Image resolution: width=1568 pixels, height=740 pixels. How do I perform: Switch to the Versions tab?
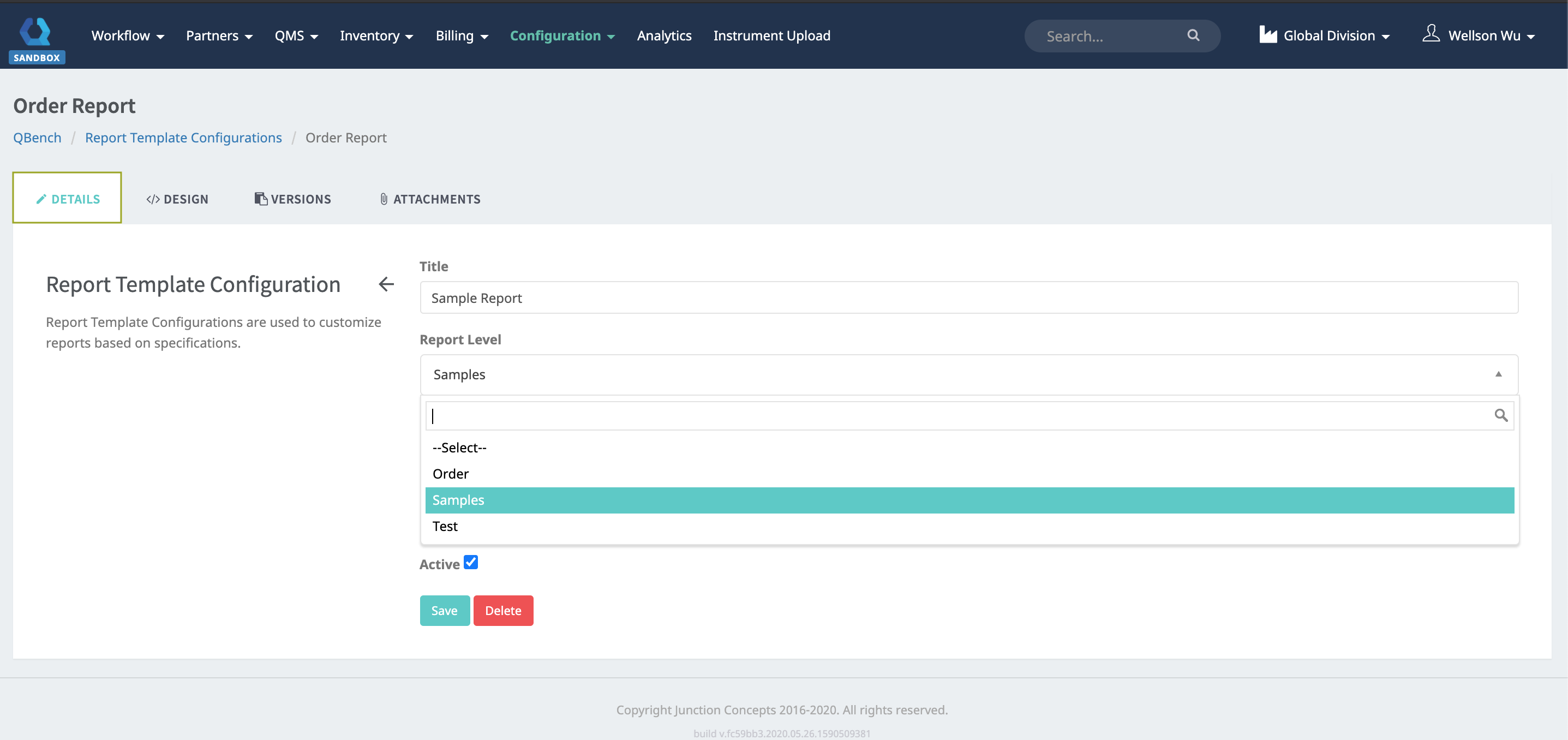(x=293, y=199)
